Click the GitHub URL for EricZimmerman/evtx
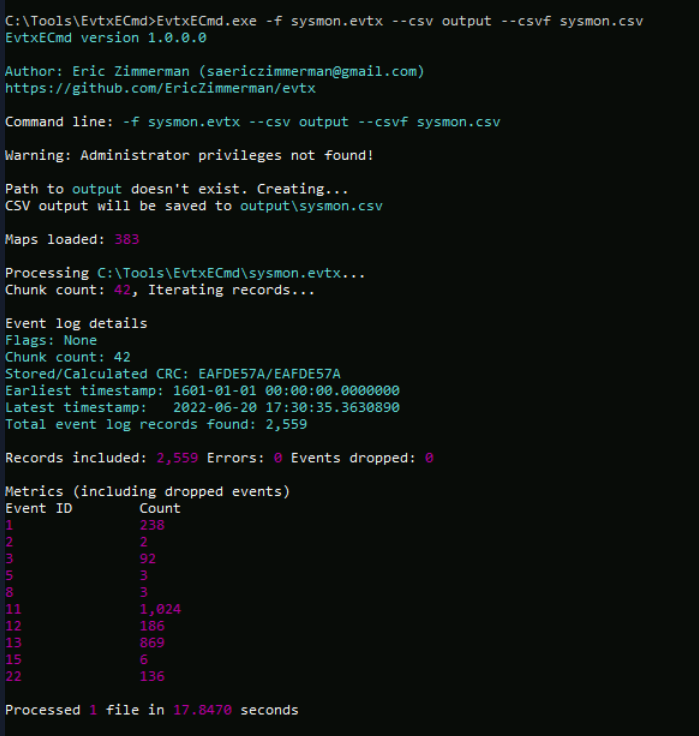 pyautogui.click(x=160, y=88)
